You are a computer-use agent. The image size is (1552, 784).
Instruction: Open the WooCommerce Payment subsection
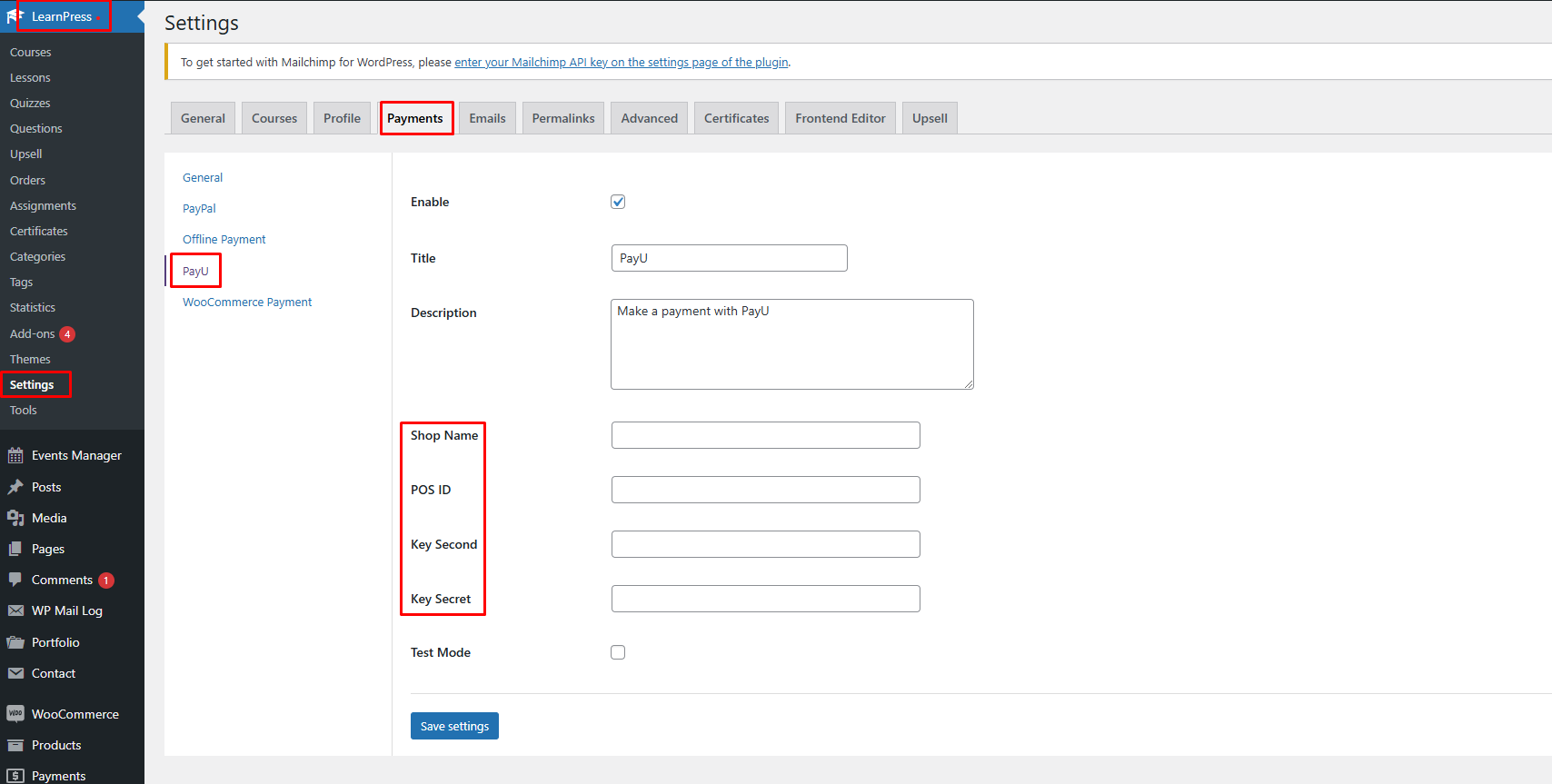pos(247,303)
